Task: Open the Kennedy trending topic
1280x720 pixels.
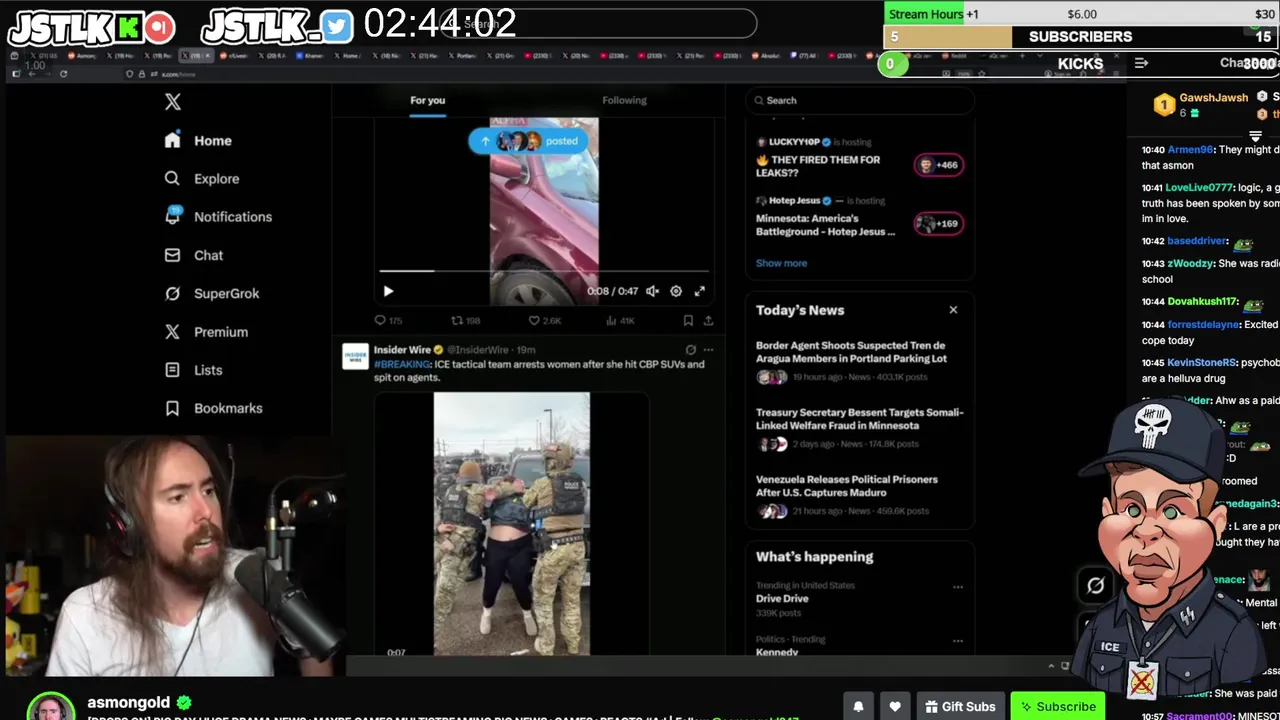Action: [777, 652]
